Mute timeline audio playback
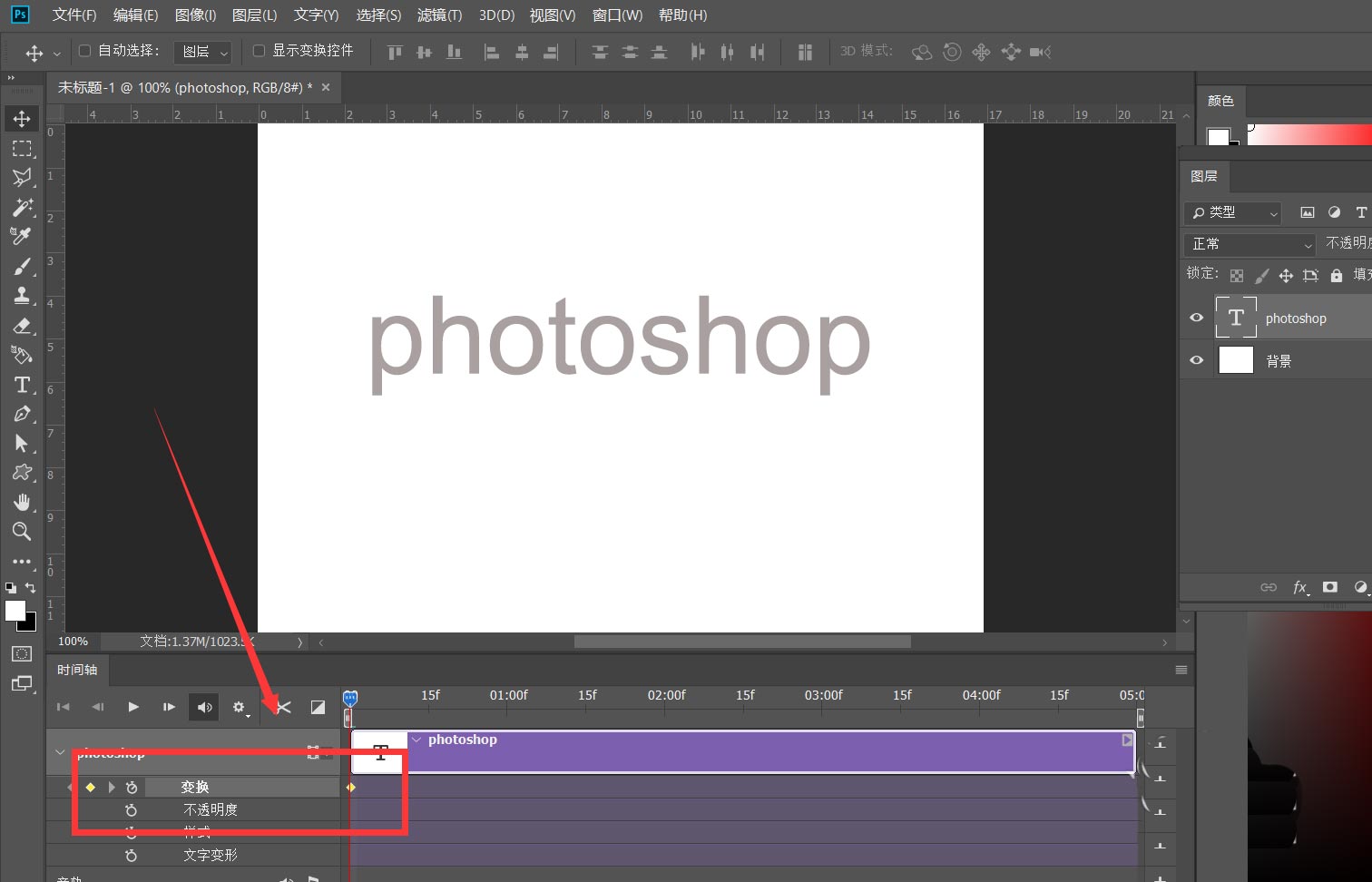Screen dimensions: 1372x882 (205, 707)
